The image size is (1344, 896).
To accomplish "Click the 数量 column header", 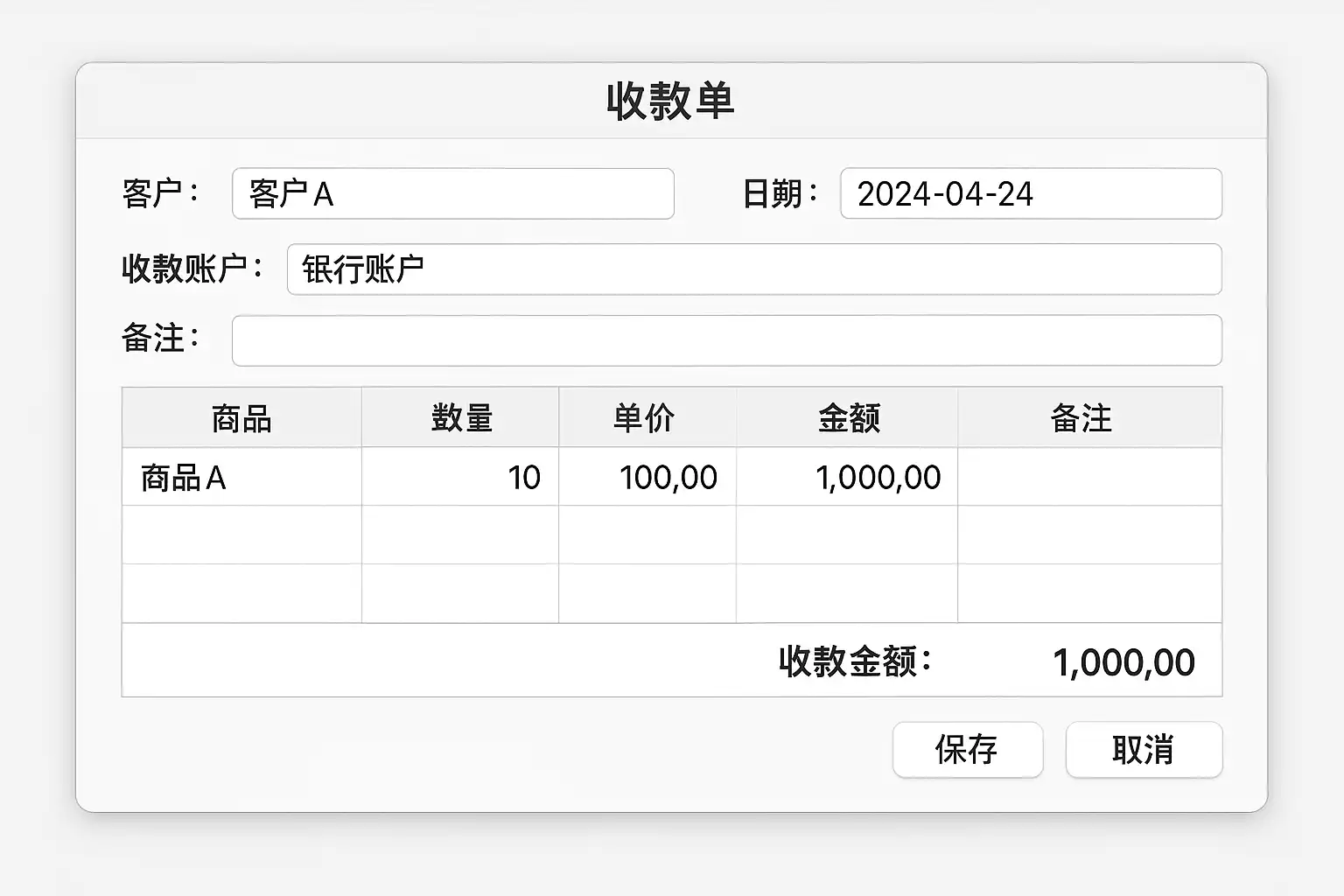I will pyautogui.click(x=460, y=418).
